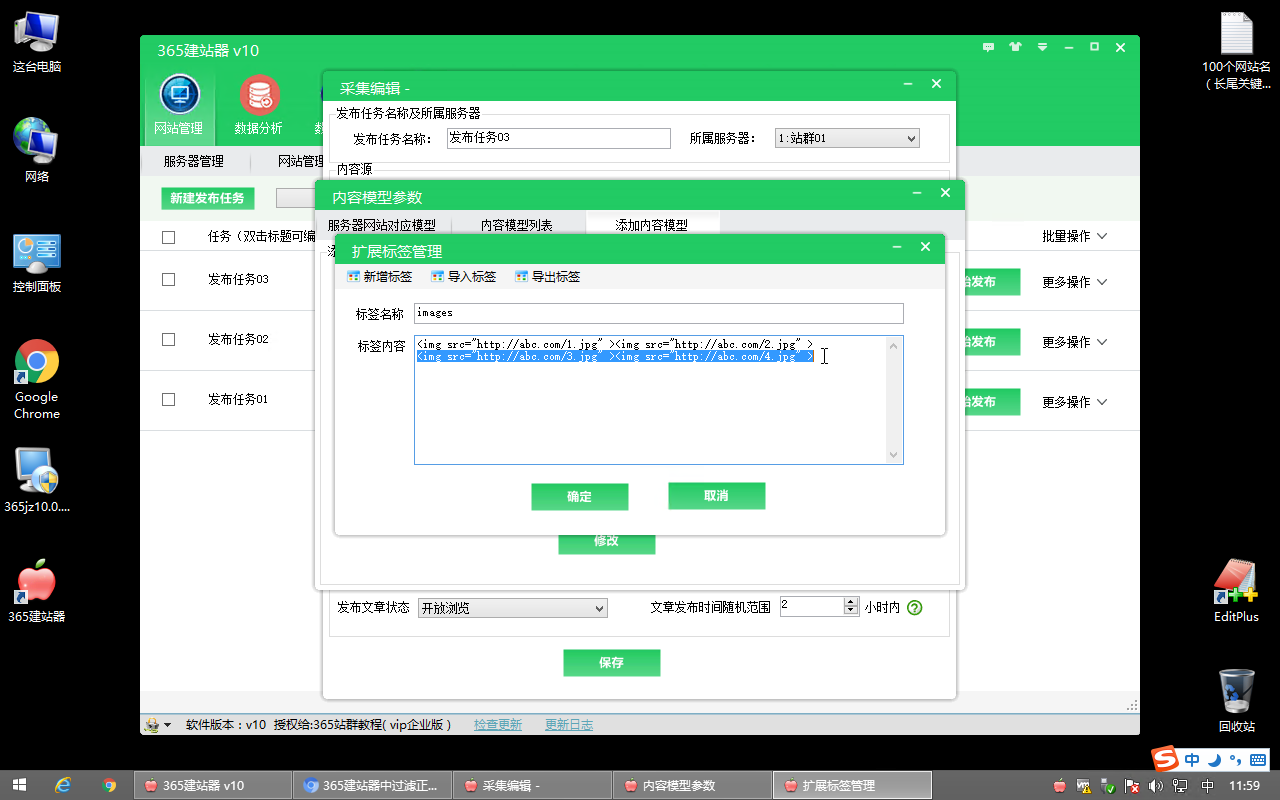
Task: Click 修改 button in 内容模型参数 window
Action: point(607,542)
